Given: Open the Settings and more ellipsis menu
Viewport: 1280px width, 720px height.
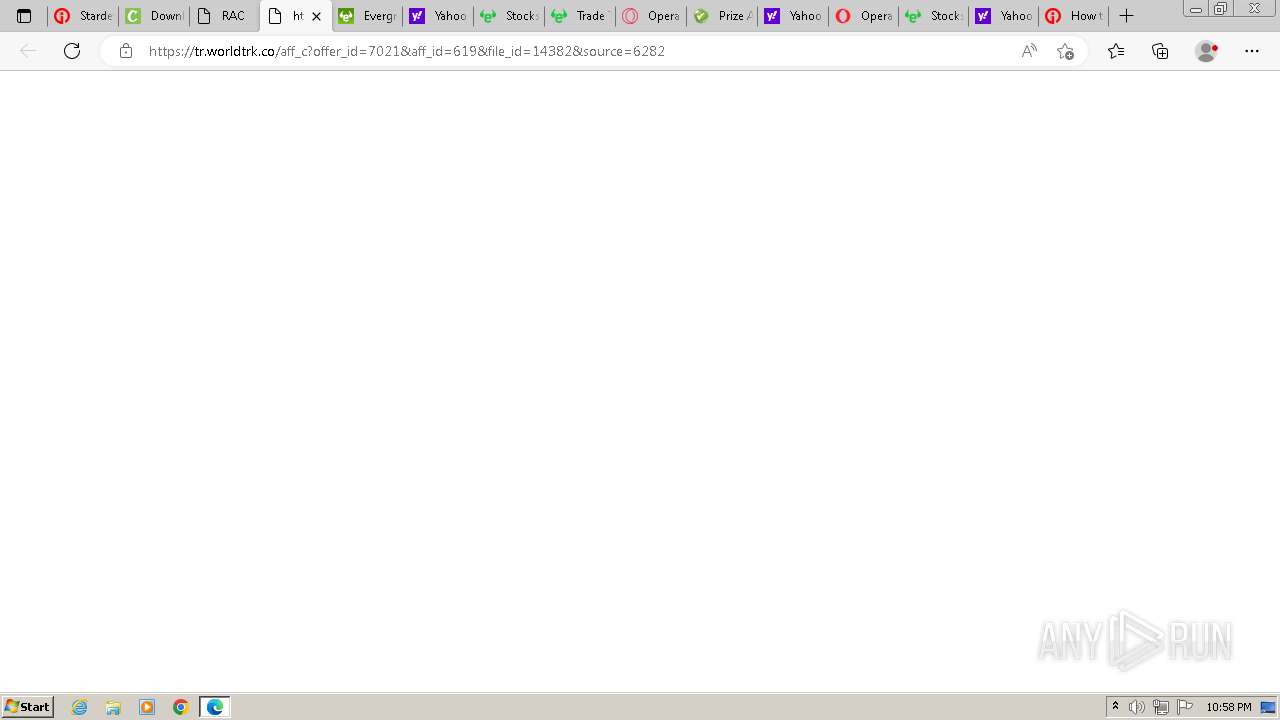Looking at the screenshot, I should click(1252, 51).
